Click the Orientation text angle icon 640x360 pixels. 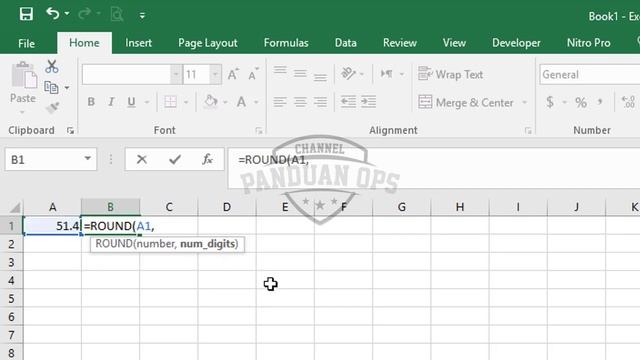[348, 73]
